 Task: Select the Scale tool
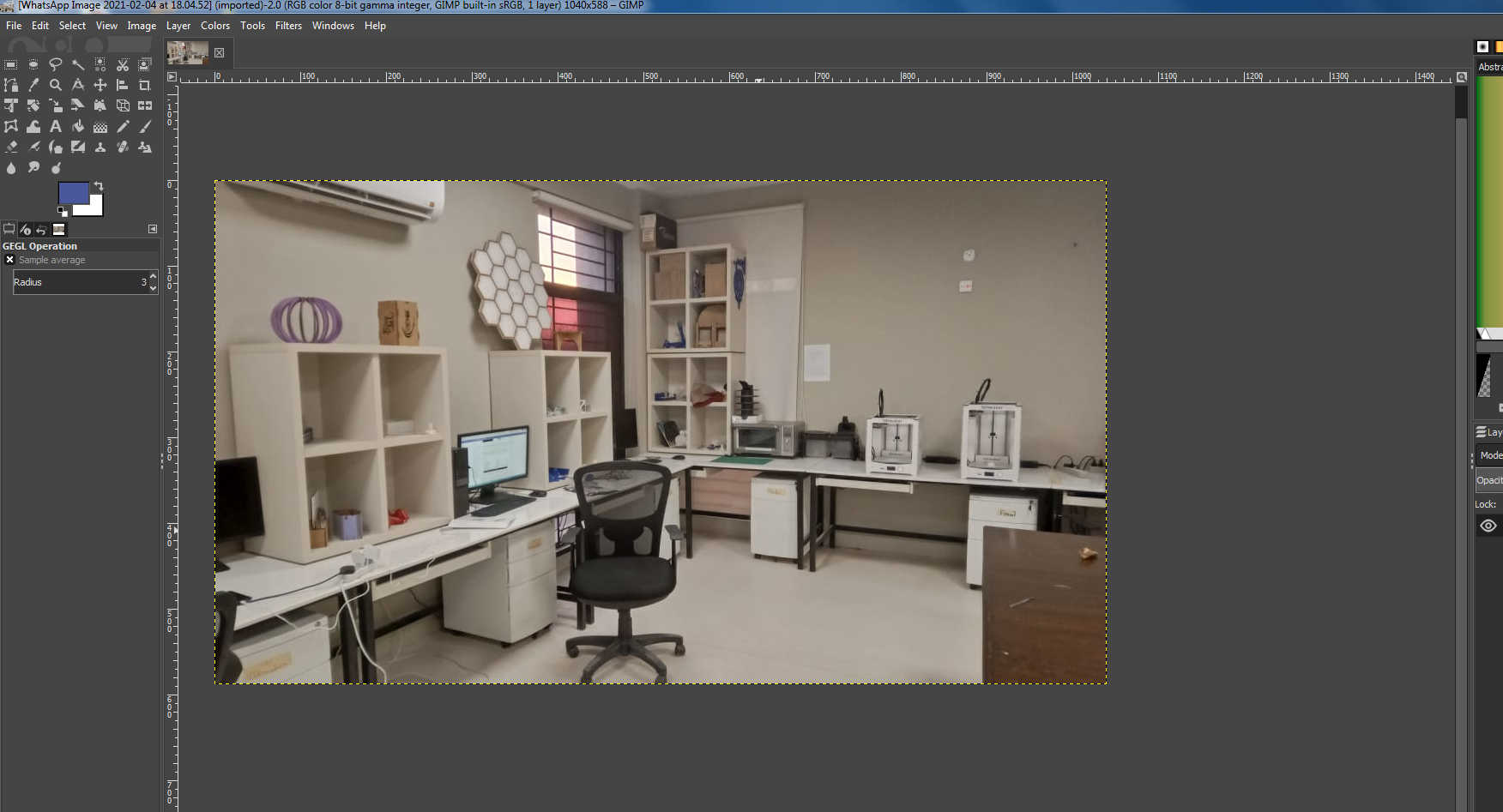(56, 105)
